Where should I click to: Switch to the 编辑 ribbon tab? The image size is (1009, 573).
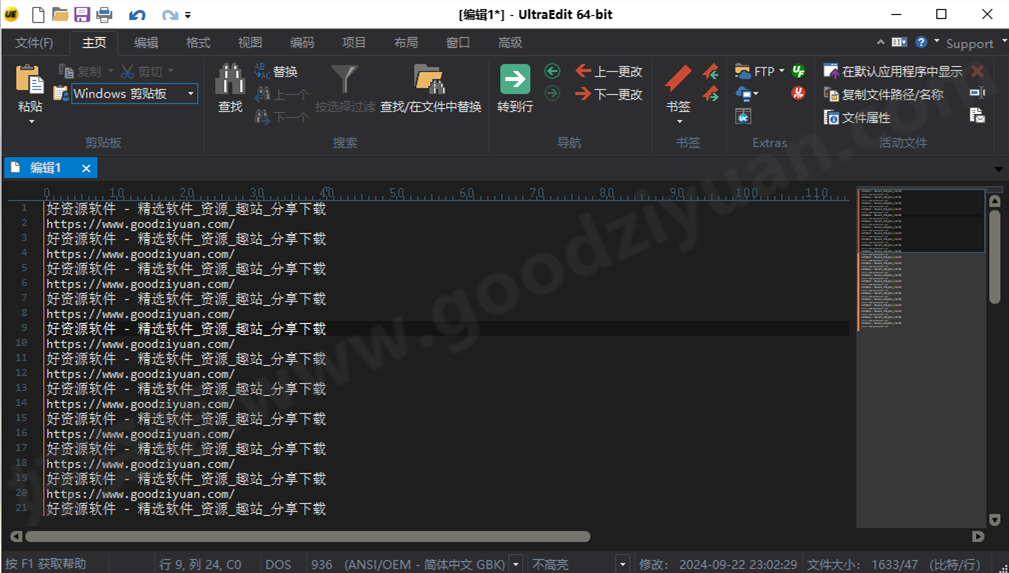click(146, 42)
